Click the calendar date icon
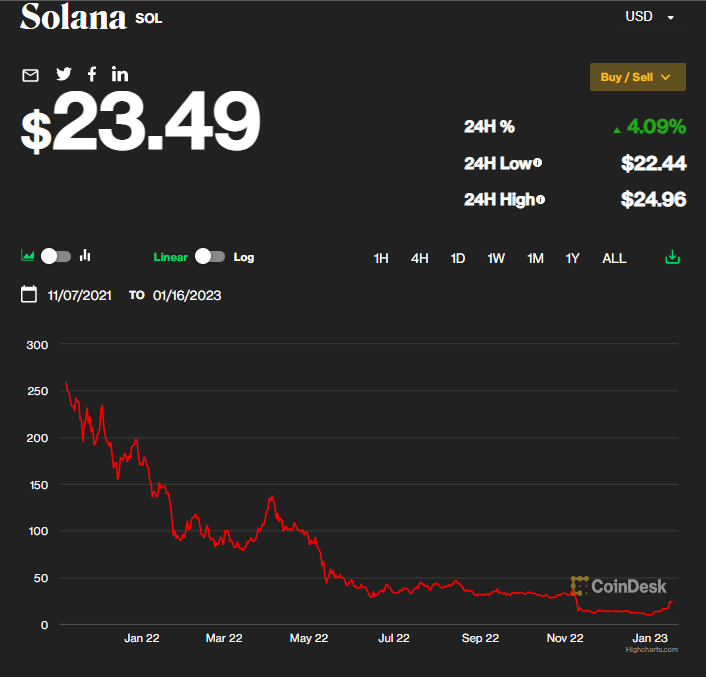 coord(29,295)
